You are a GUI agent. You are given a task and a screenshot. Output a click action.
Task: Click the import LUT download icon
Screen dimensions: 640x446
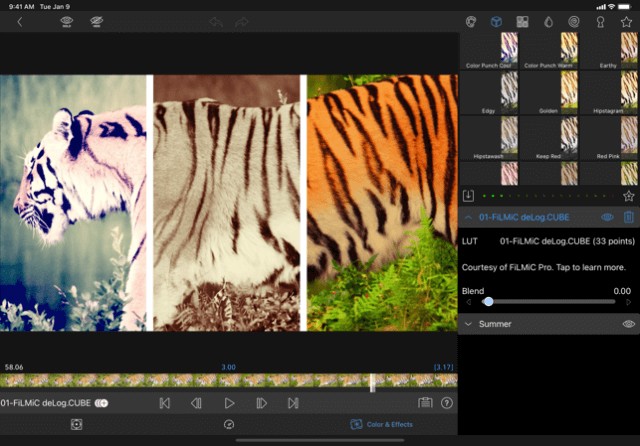coord(468,197)
